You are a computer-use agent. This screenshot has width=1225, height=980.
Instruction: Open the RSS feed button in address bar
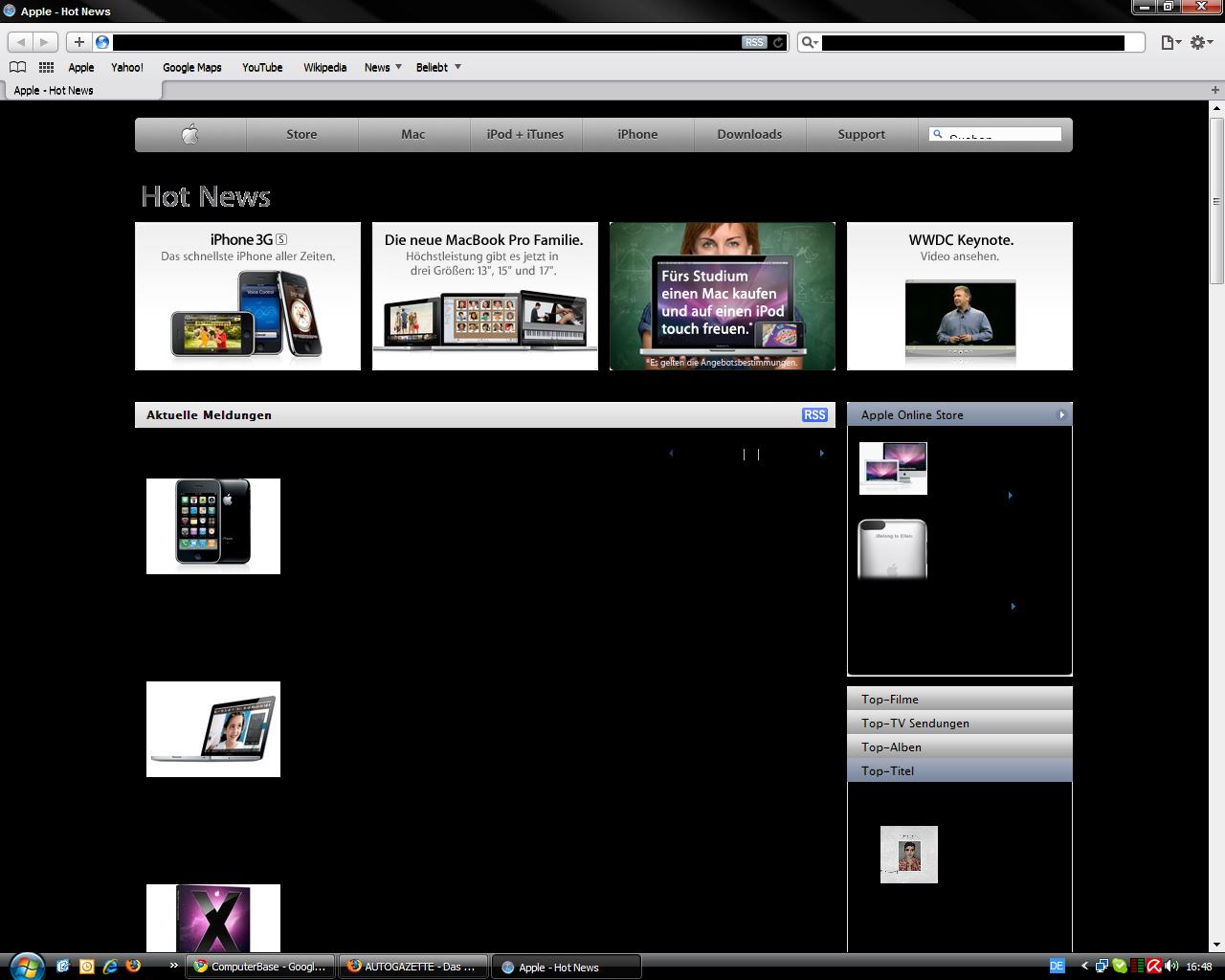click(x=754, y=42)
